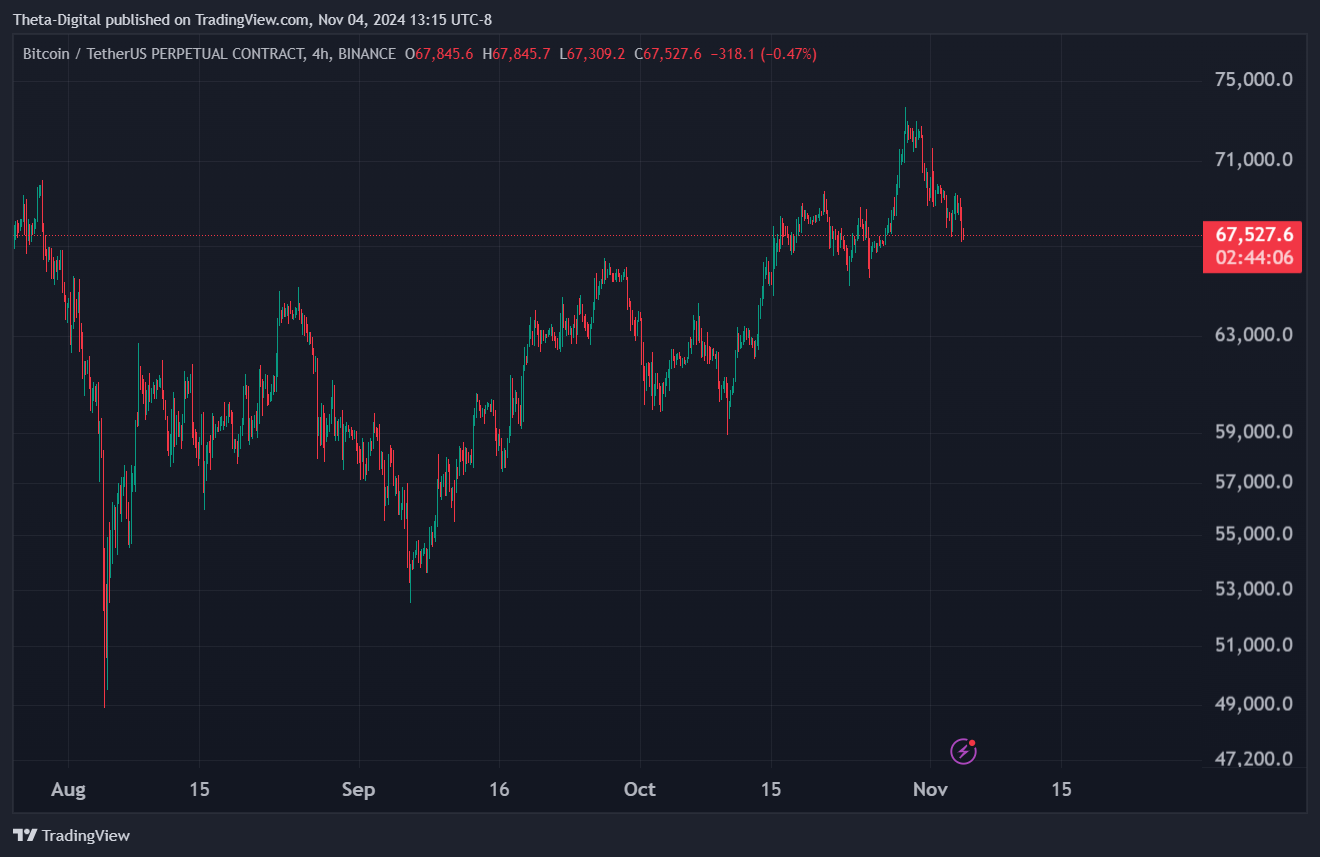Click the 4h timeframe label in the header
Screen dimensions: 1320x857
tap(319, 54)
